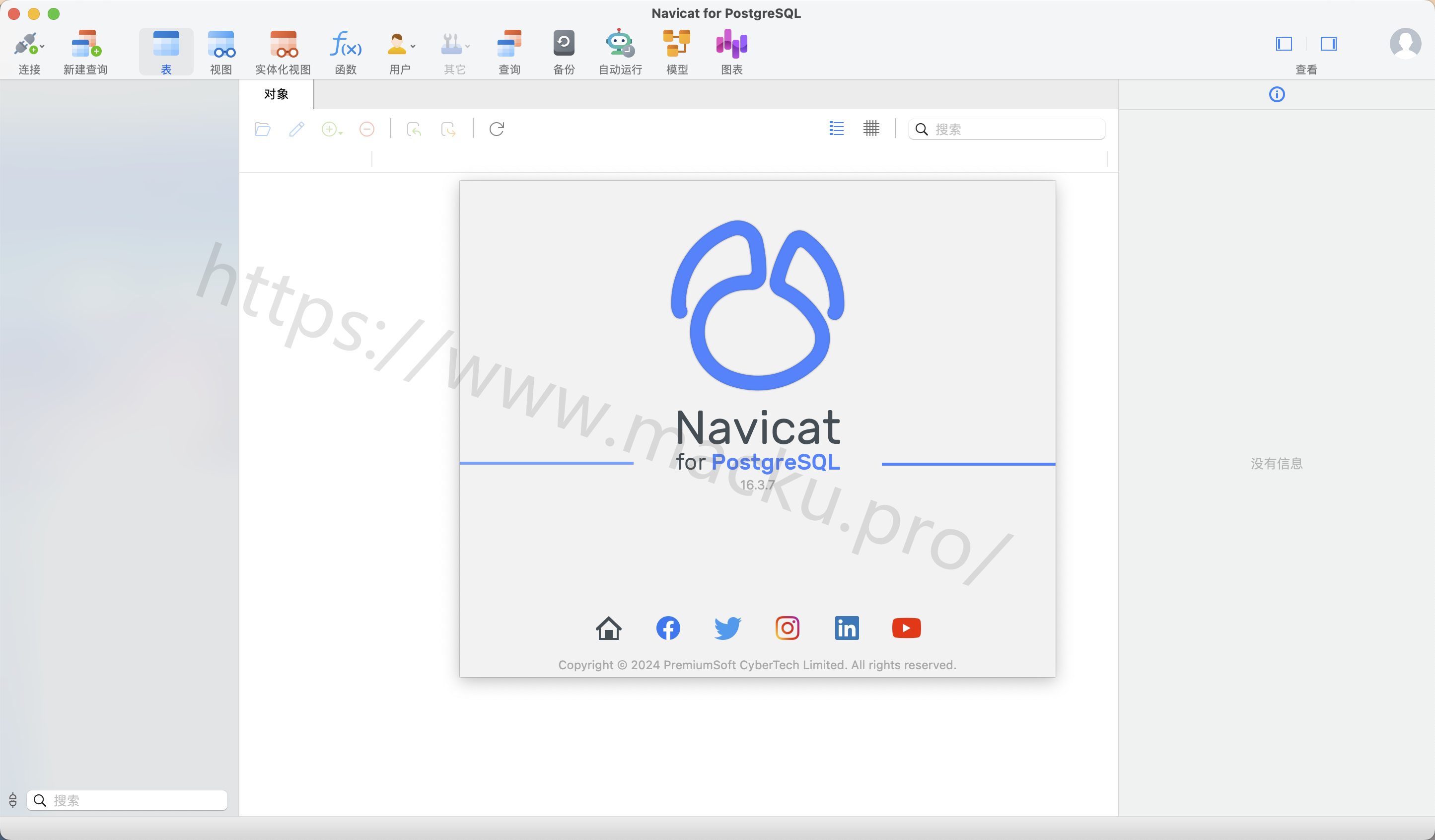Click the open table folder icon
Screen dimensions: 1435x840
click(x=262, y=129)
